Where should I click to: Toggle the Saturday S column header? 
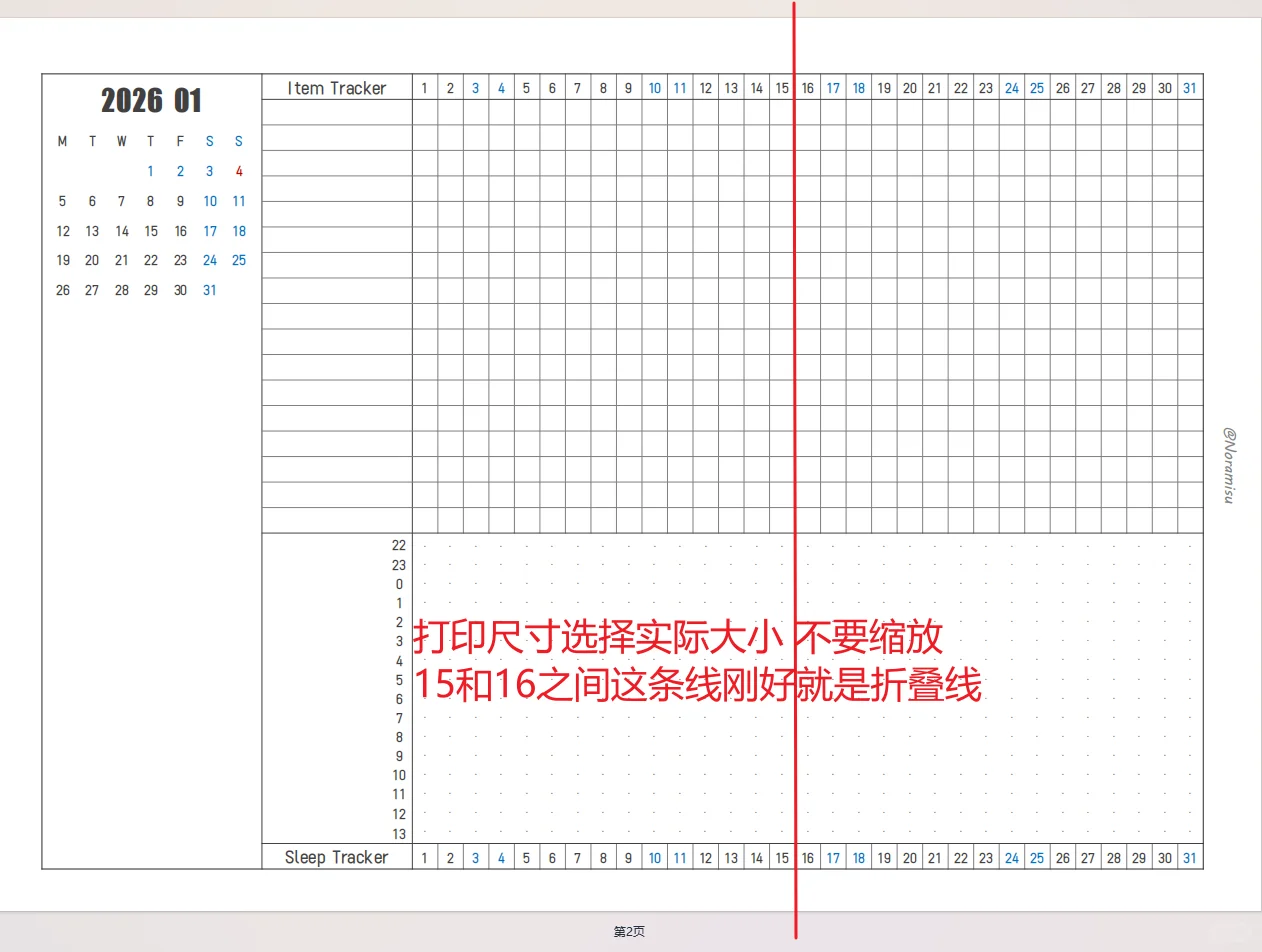click(x=209, y=141)
